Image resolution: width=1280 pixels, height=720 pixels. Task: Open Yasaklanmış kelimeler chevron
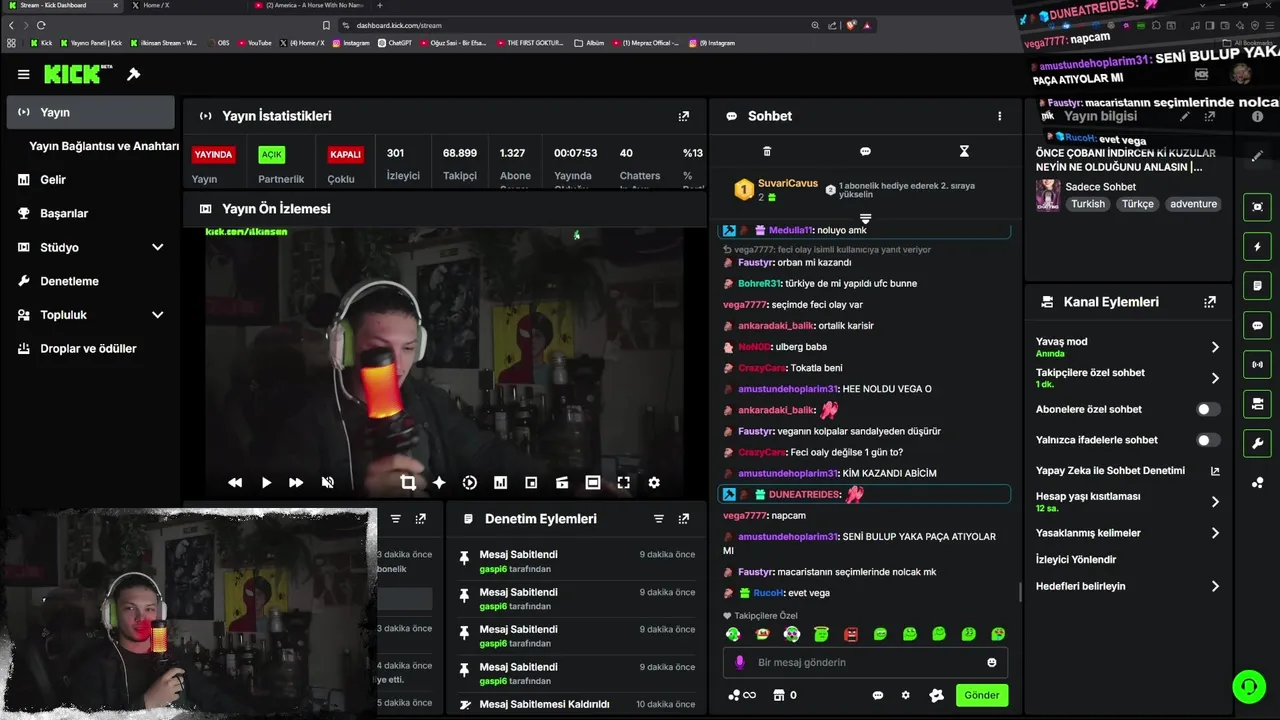point(1215,533)
